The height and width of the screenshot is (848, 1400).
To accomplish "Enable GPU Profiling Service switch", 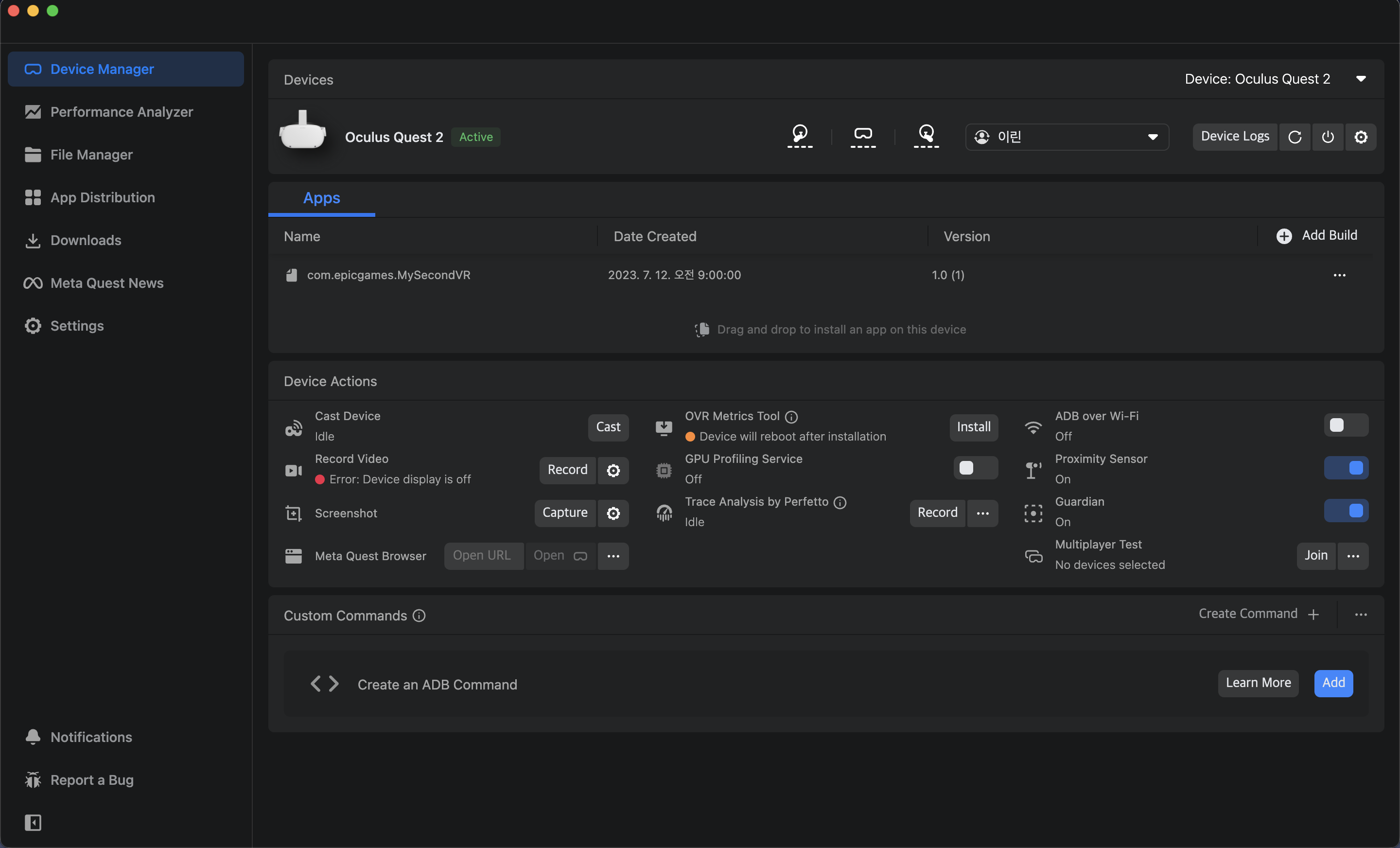I will click(975, 468).
